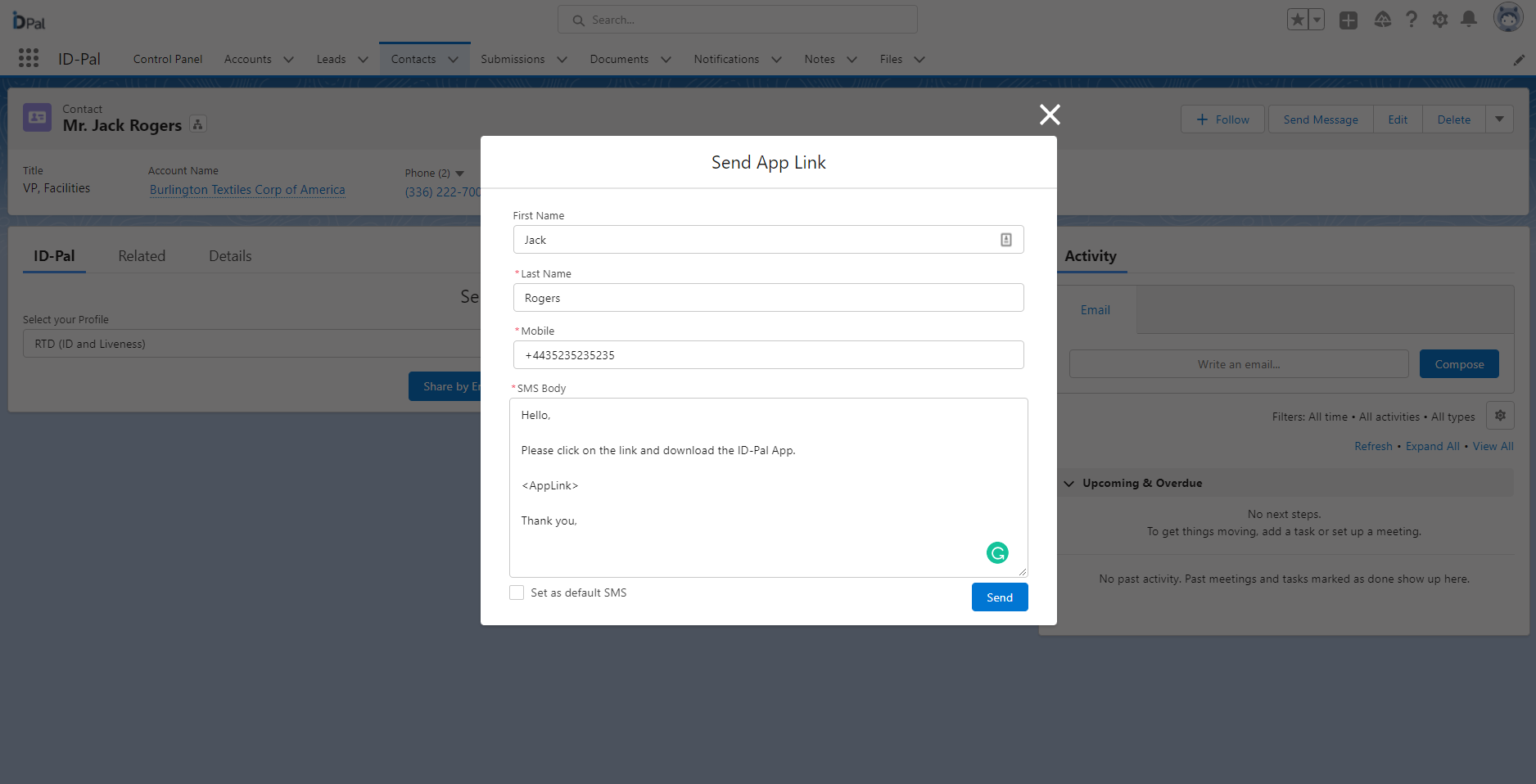Close the Send App Link dialog

click(1050, 115)
